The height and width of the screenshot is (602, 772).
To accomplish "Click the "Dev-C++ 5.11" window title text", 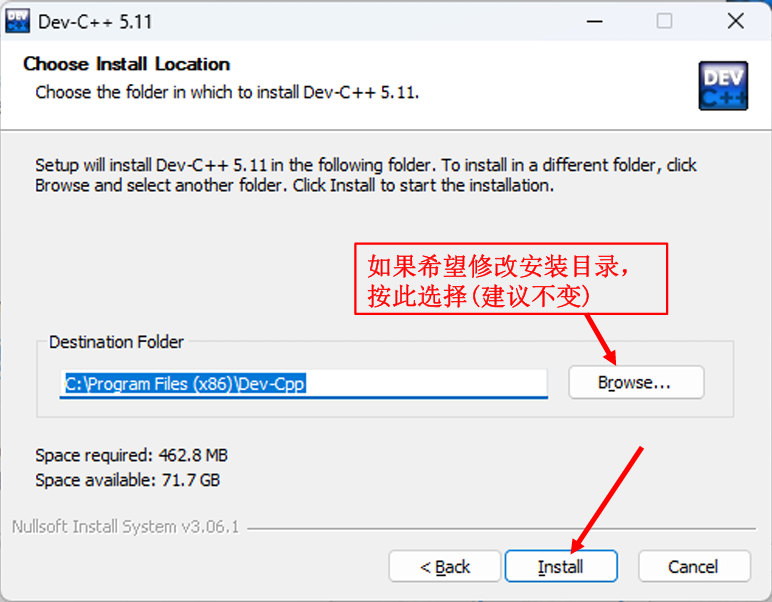I will coord(95,21).
